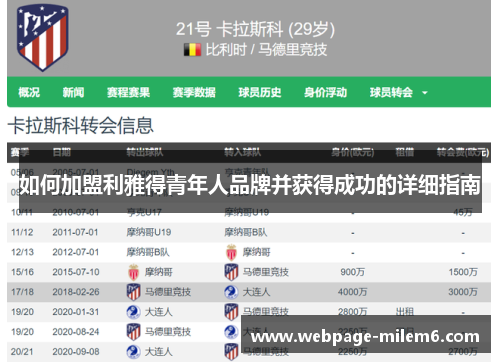This screenshot has width=500, height=362.
Task: Select the 球员转会 menu item
Action: 391,92
